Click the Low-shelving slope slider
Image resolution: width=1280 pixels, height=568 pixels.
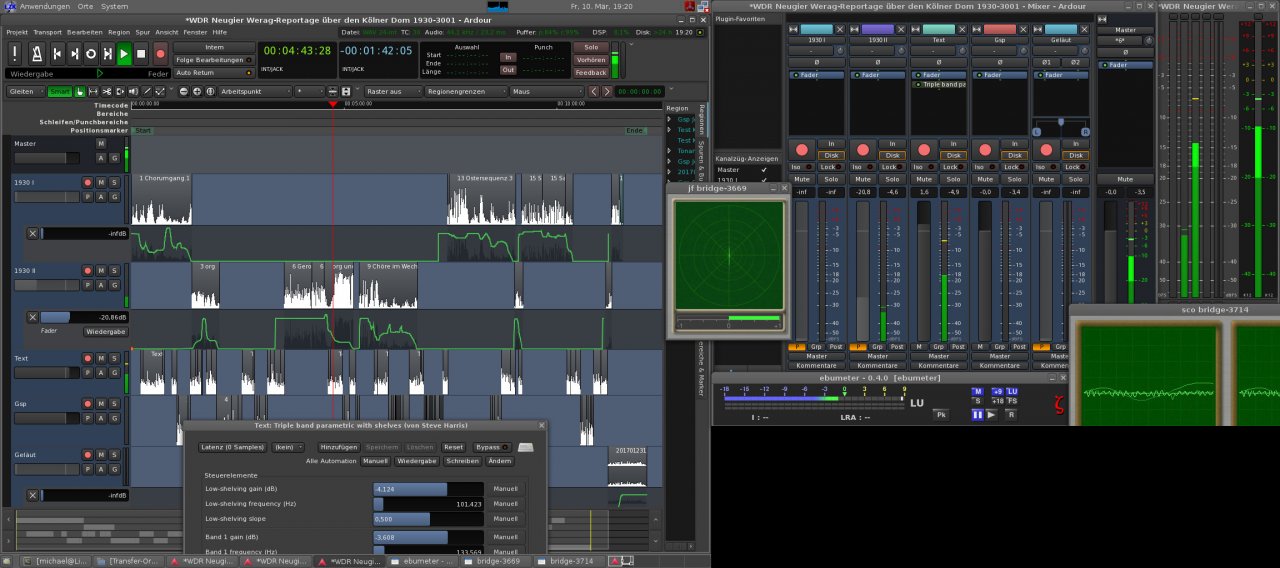pyautogui.click(x=428, y=519)
